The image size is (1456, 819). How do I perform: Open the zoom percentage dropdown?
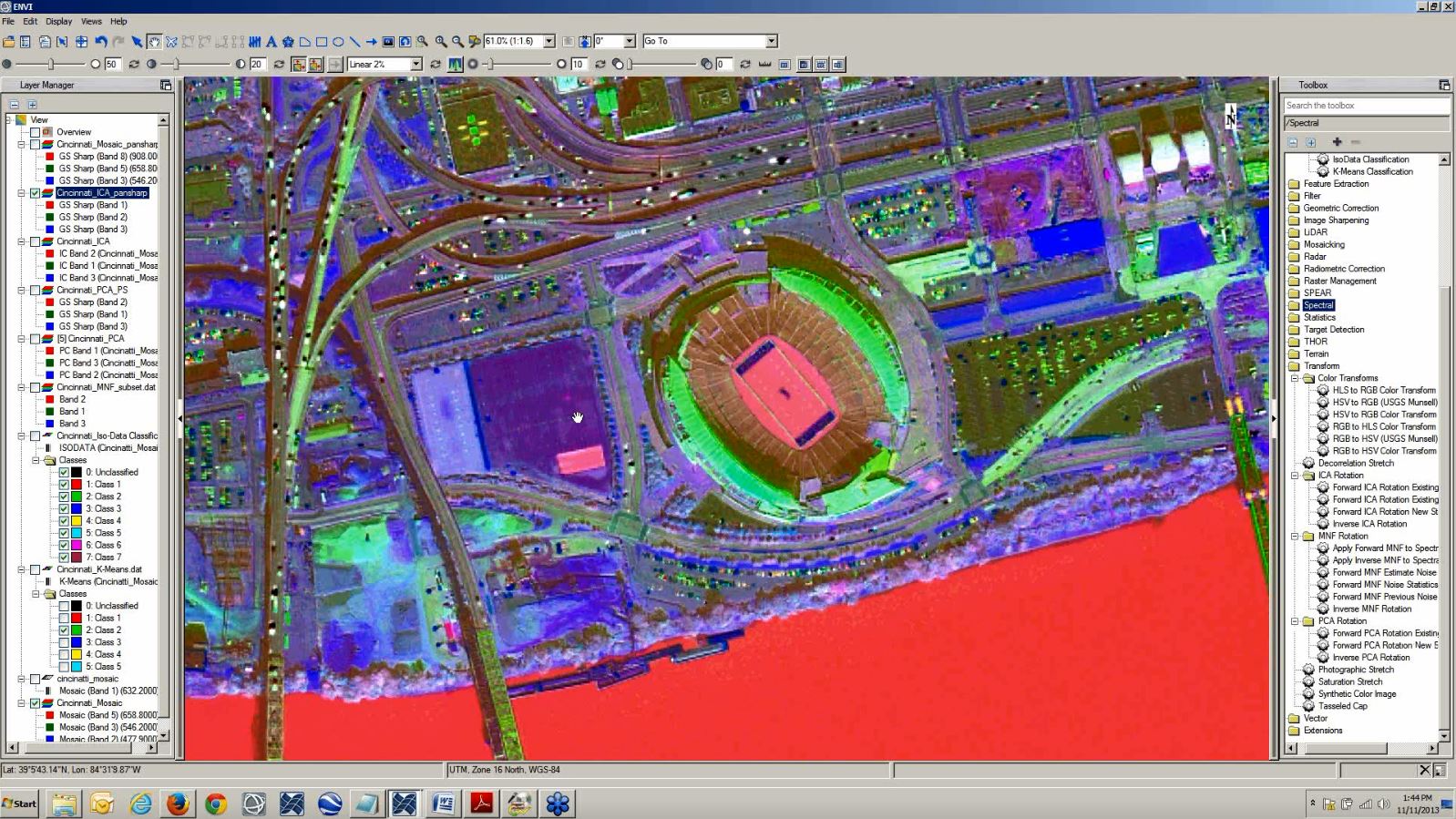549,41
